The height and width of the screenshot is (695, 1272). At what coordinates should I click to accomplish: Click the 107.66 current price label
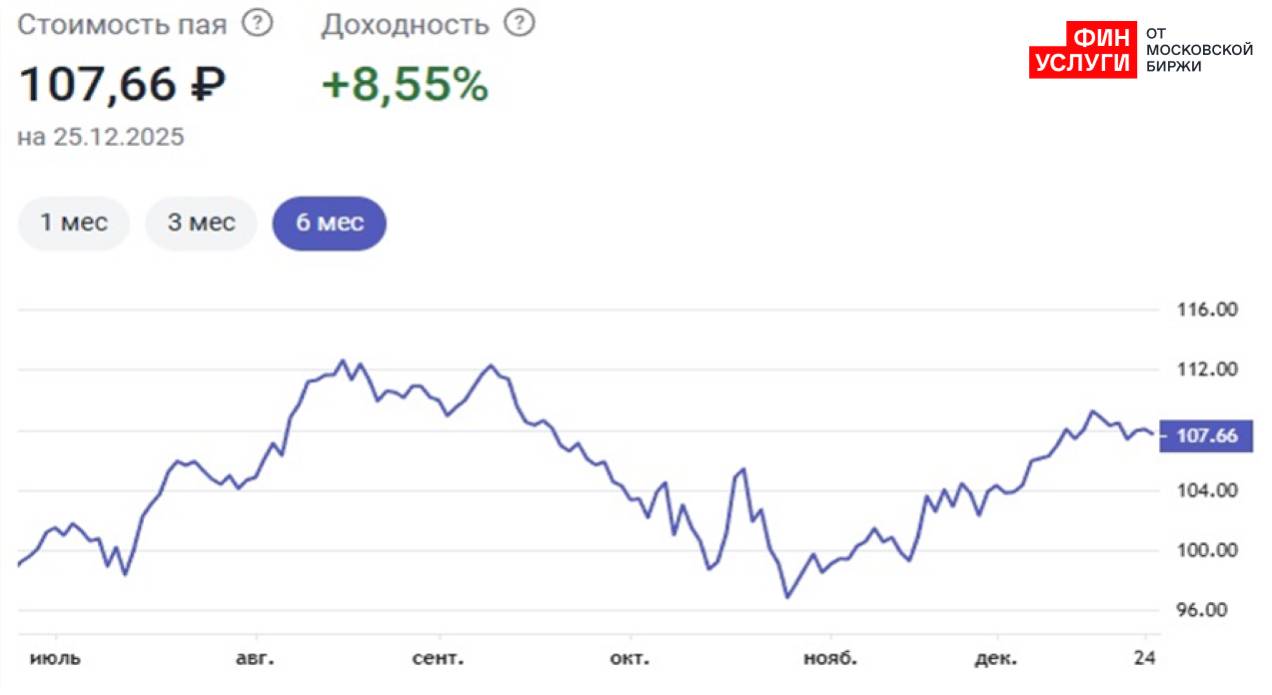(x=1208, y=436)
